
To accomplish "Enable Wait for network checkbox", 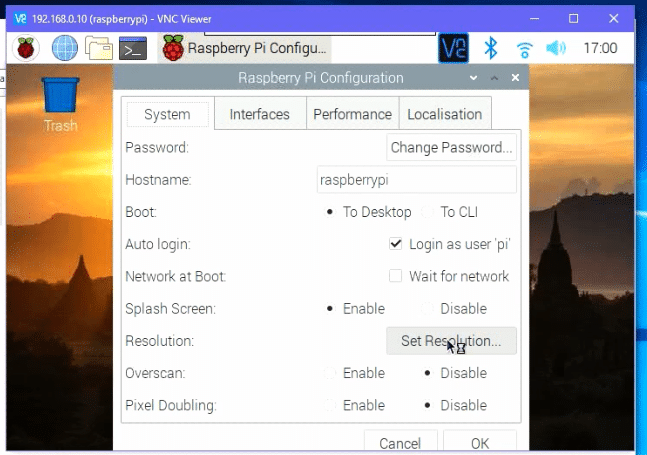I will point(395,276).
